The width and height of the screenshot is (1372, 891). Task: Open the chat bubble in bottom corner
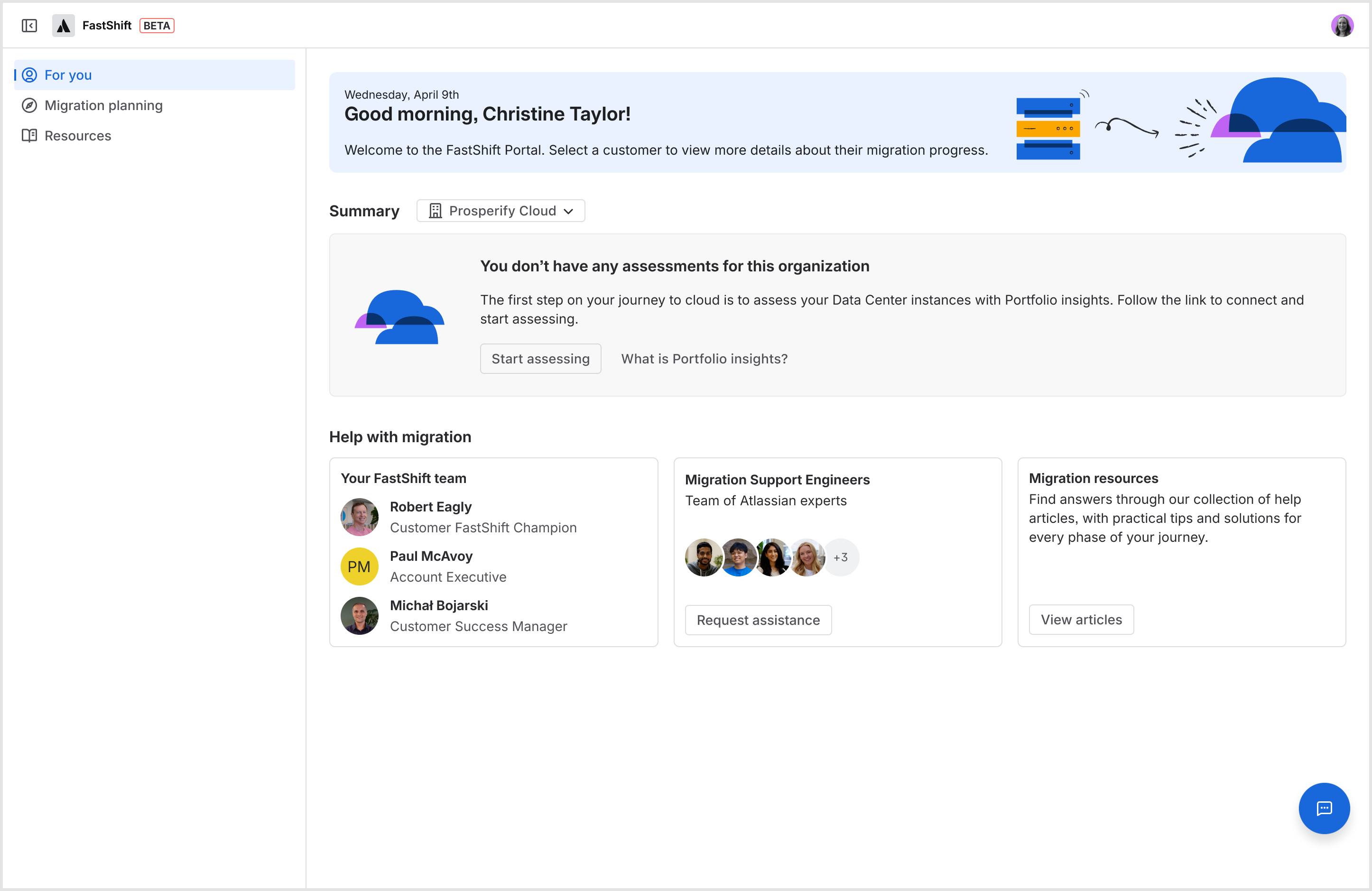(x=1324, y=808)
